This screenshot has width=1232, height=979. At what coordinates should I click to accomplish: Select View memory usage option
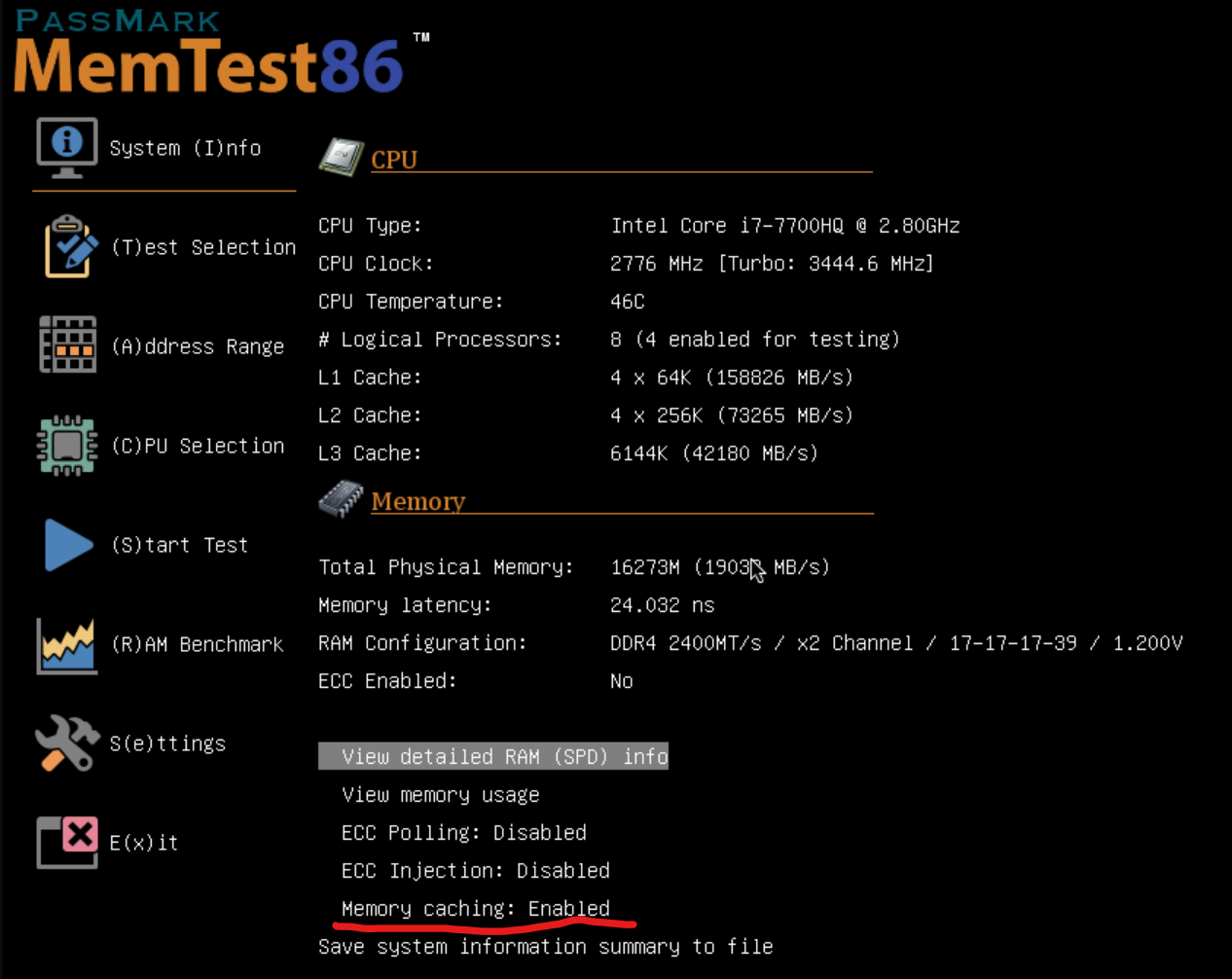441,795
